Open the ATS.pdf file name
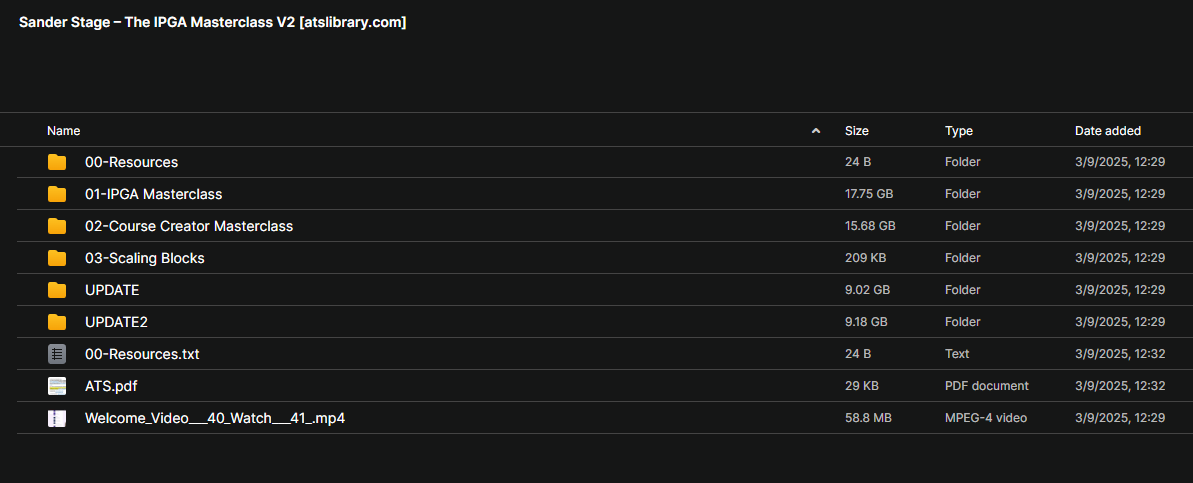 point(111,386)
